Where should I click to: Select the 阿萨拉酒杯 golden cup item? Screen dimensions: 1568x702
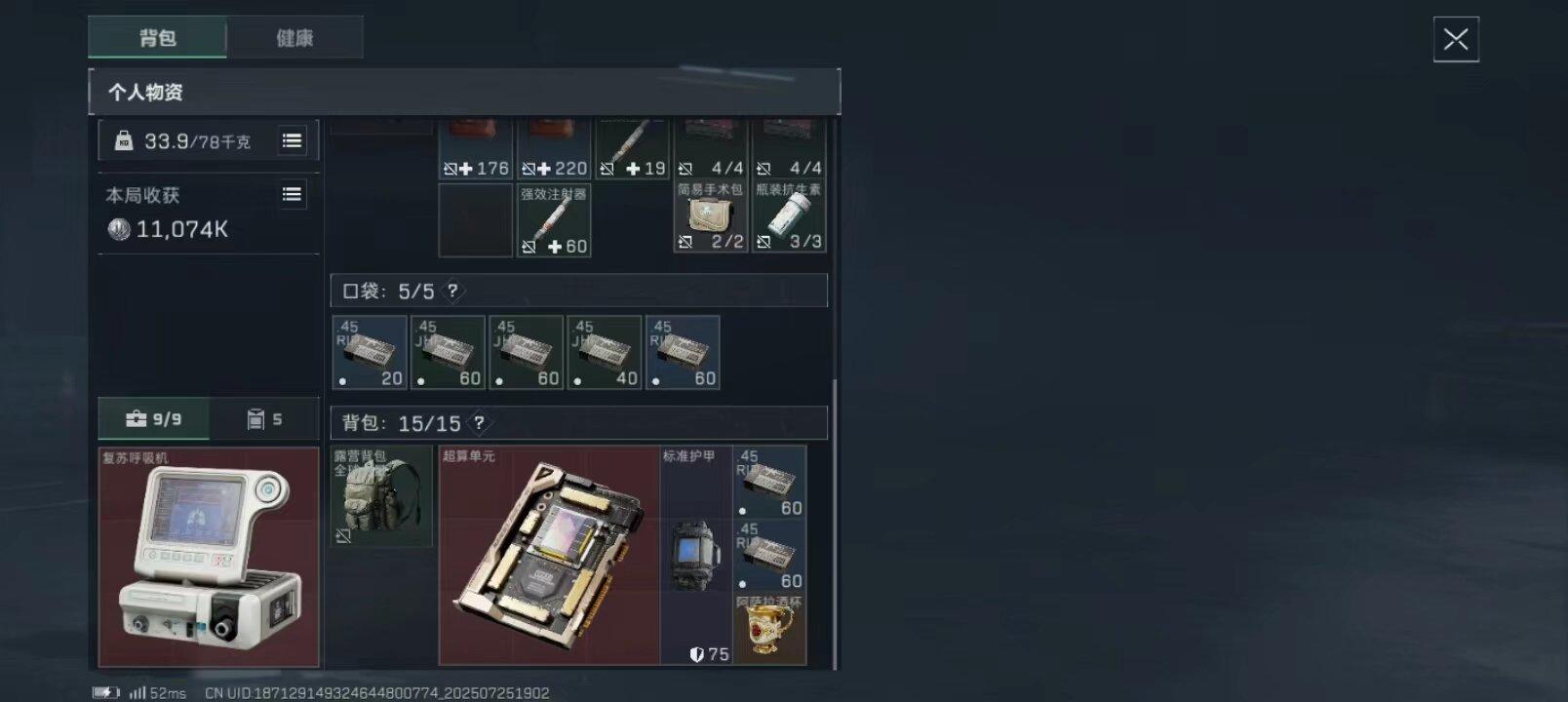click(x=770, y=629)
